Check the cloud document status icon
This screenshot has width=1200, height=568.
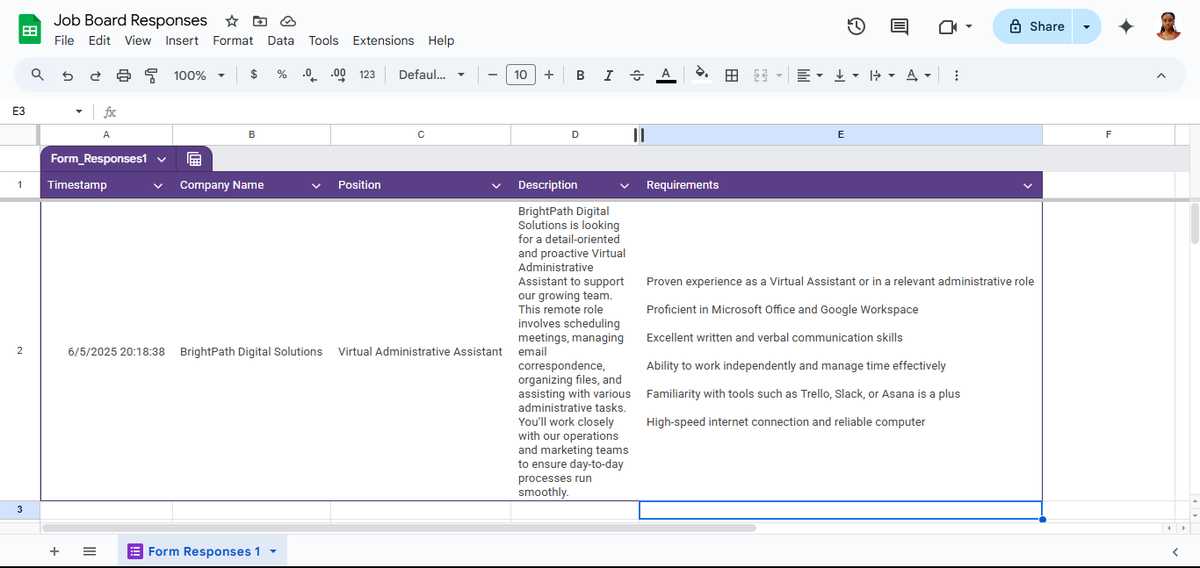288,21
